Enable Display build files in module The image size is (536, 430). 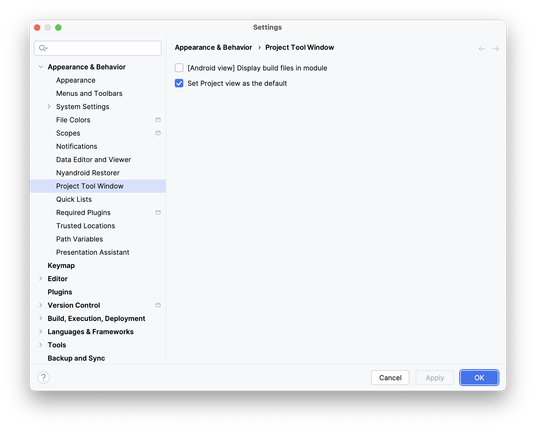[x=179, y=68]
